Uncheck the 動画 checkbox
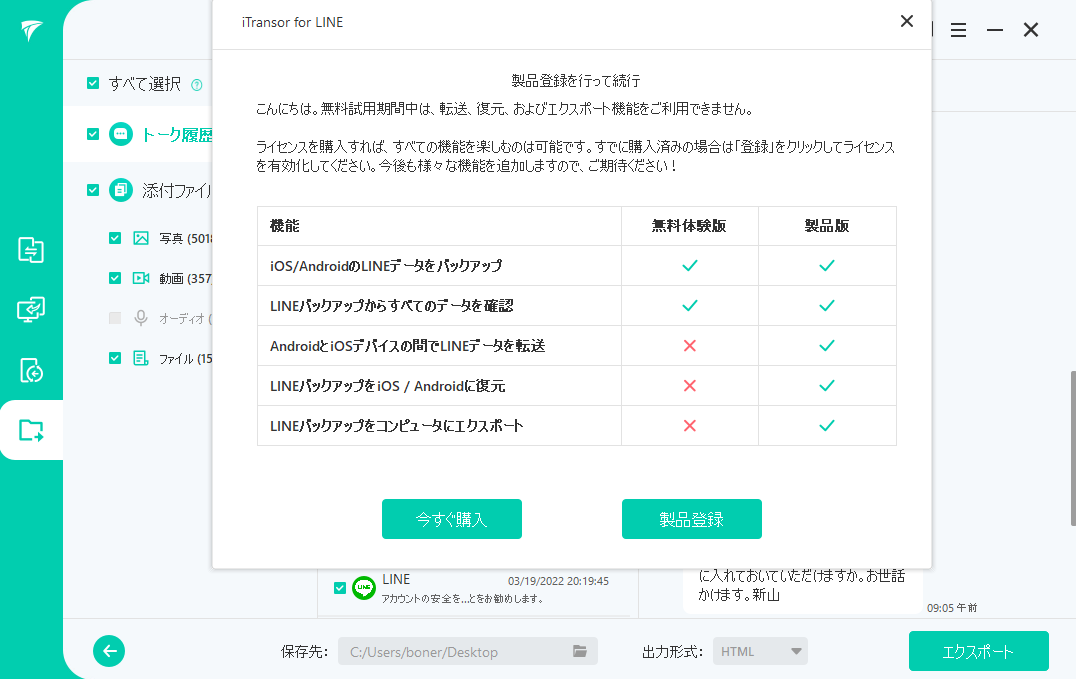 tap(115, 278)
